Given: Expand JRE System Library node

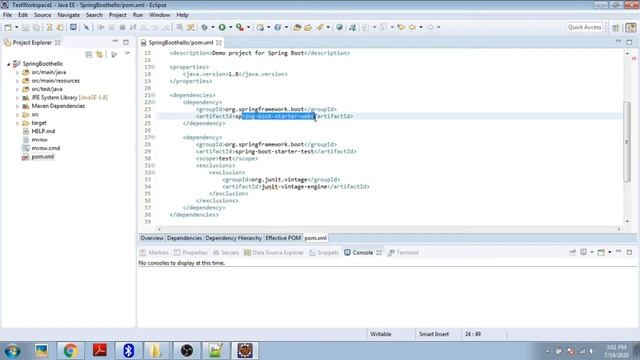Looking at the screenshot, I should point(17,98).
